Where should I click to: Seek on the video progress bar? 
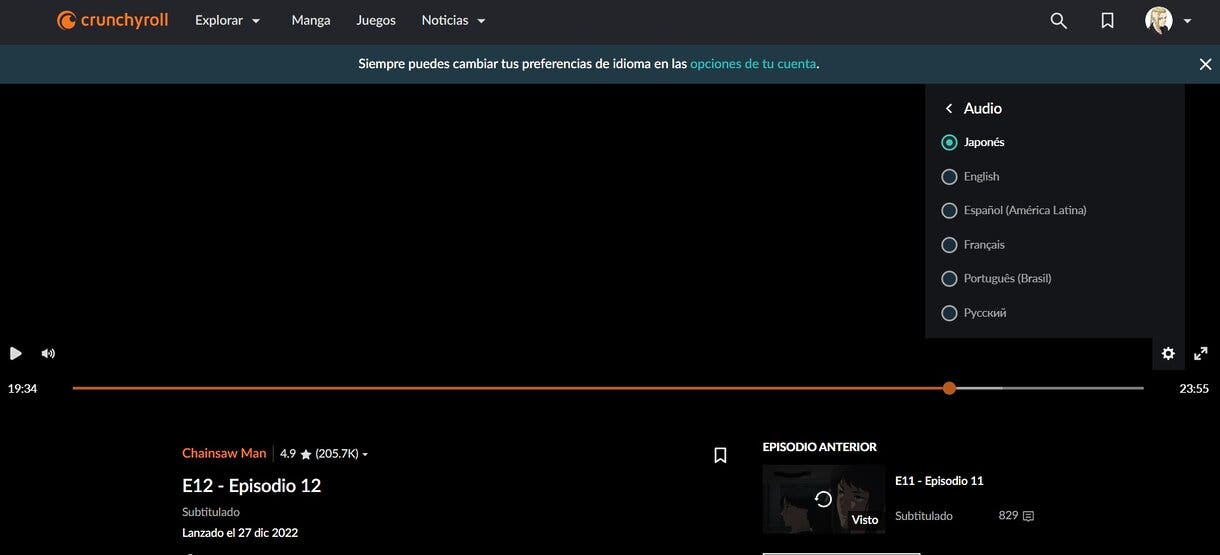[608, 388]
